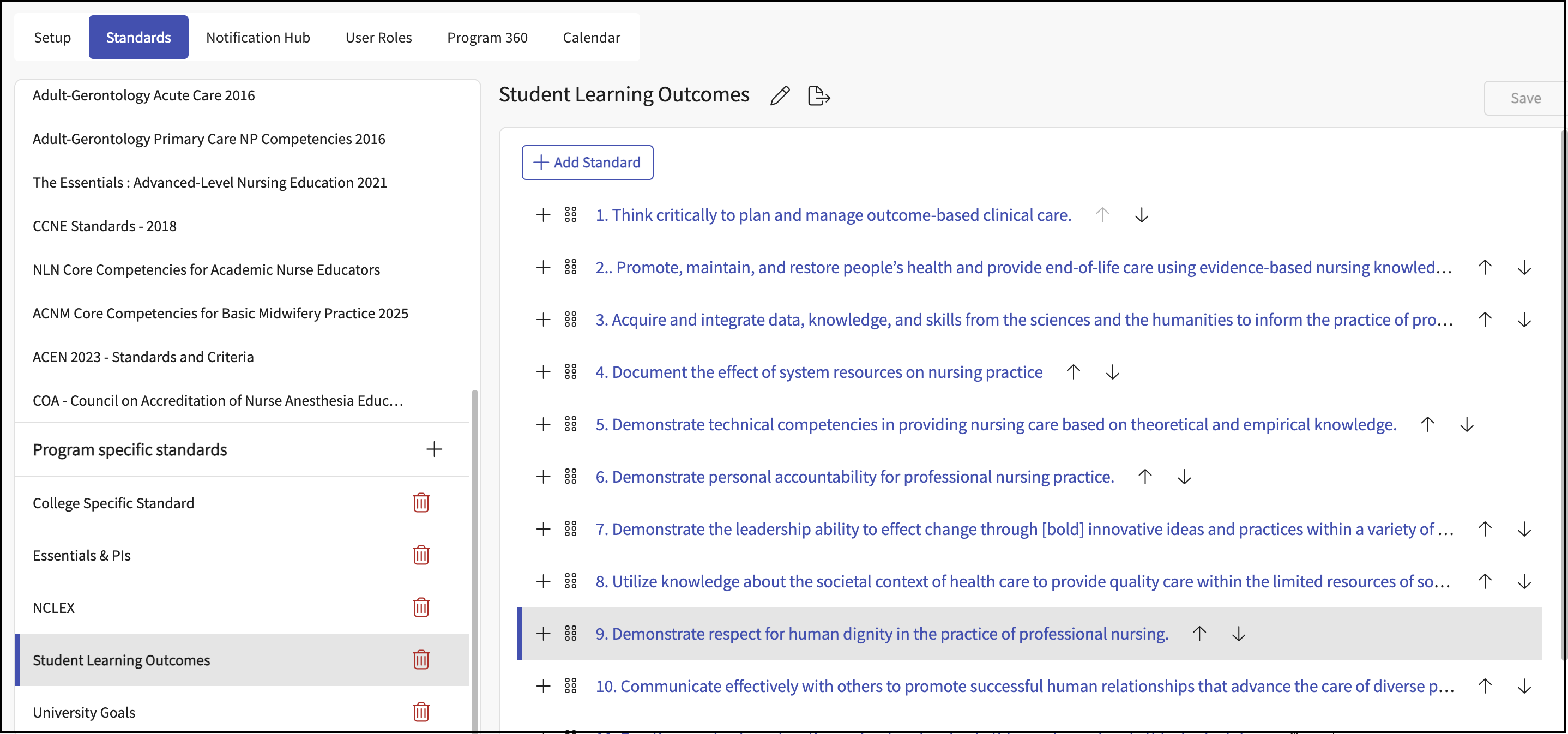The height and width of the screenshot is (734, 1568).
Task: Click trash icon for Essentials & PIs
Action: coord(420,555)
